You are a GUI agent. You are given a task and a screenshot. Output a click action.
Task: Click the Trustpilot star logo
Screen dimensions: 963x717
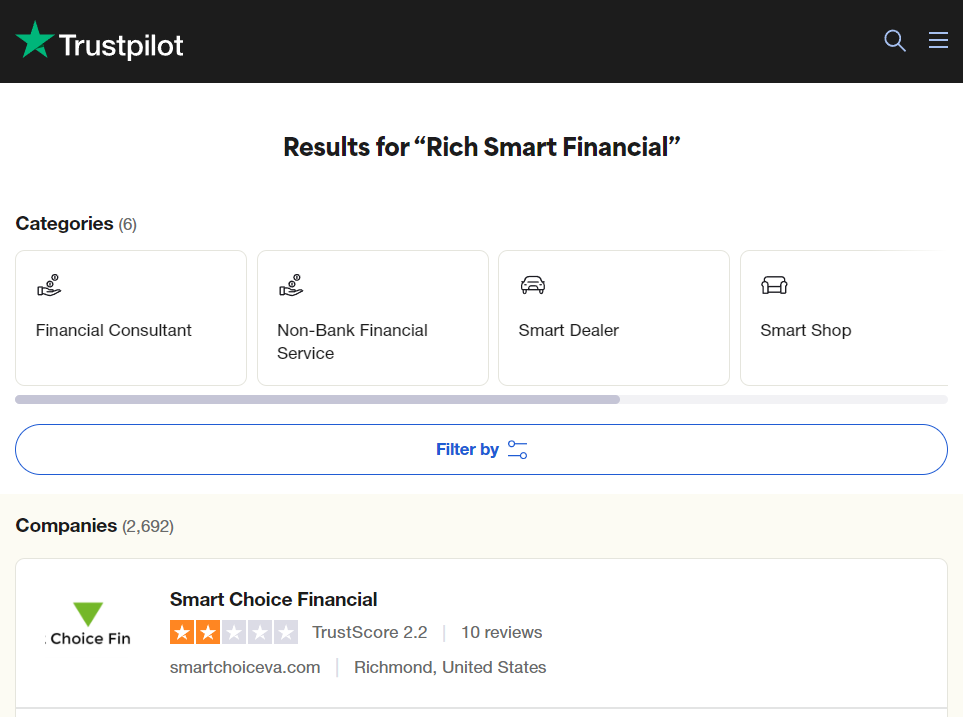35,40
